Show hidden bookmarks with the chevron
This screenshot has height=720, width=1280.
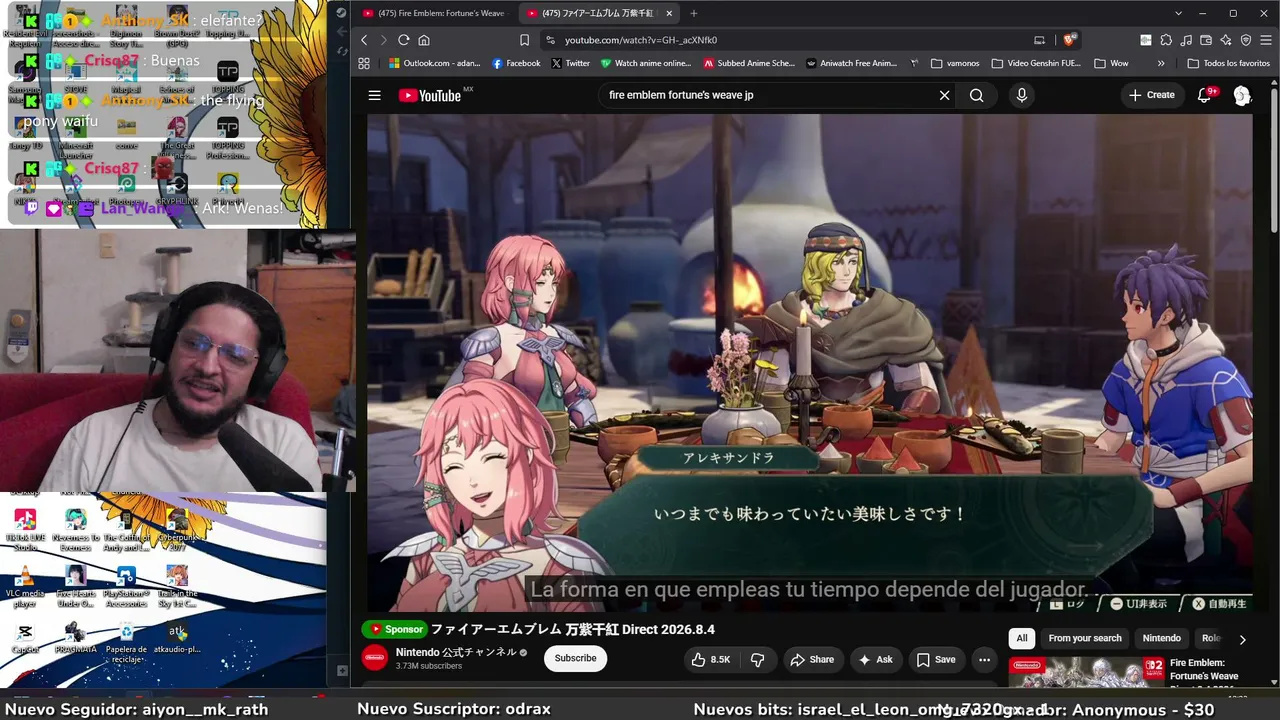tap(1161, 63)
